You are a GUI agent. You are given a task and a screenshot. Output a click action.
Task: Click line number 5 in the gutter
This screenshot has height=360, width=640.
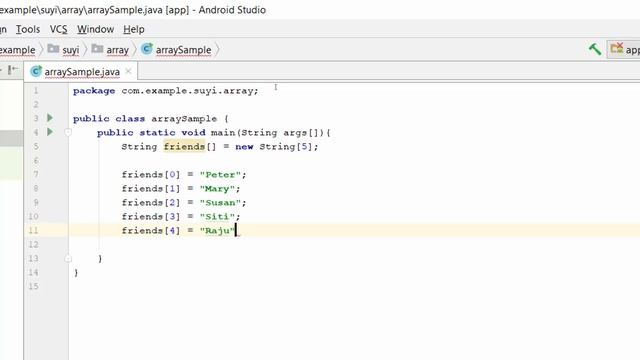[36, 147]
